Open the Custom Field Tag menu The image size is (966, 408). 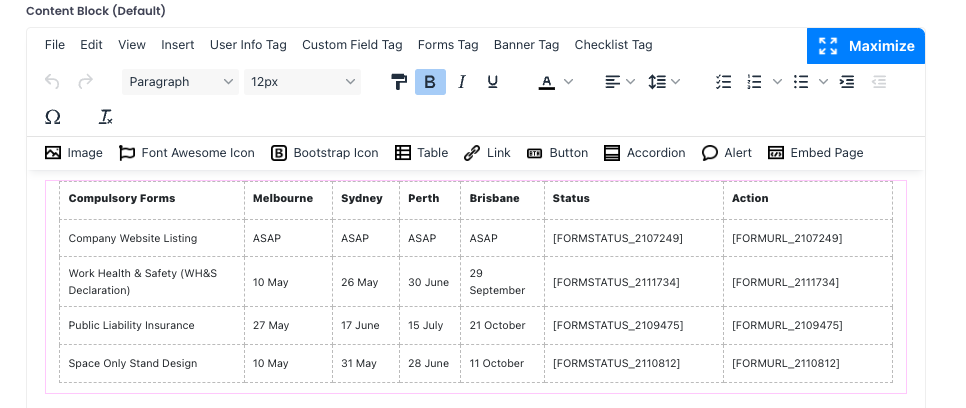click(x=352, y=45)
